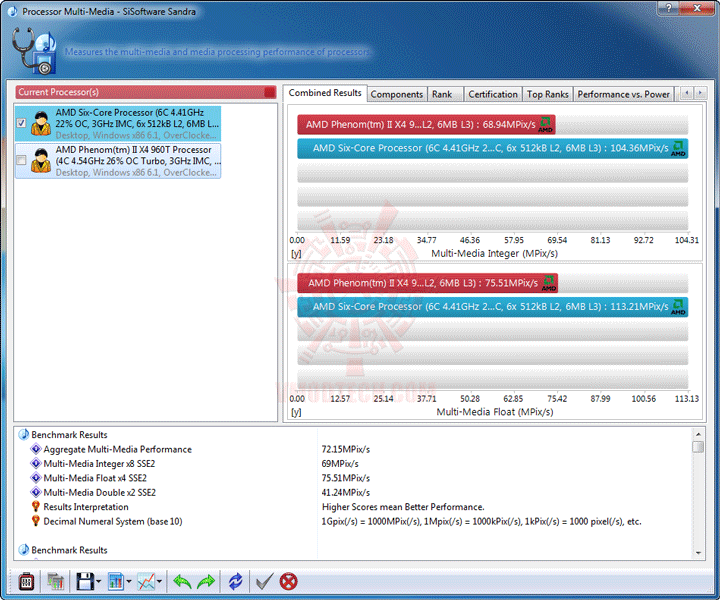This screenshot has height=600, width=720.
Task: Switch to Performance vs. Power tab
Action: (x=623, y=94)
